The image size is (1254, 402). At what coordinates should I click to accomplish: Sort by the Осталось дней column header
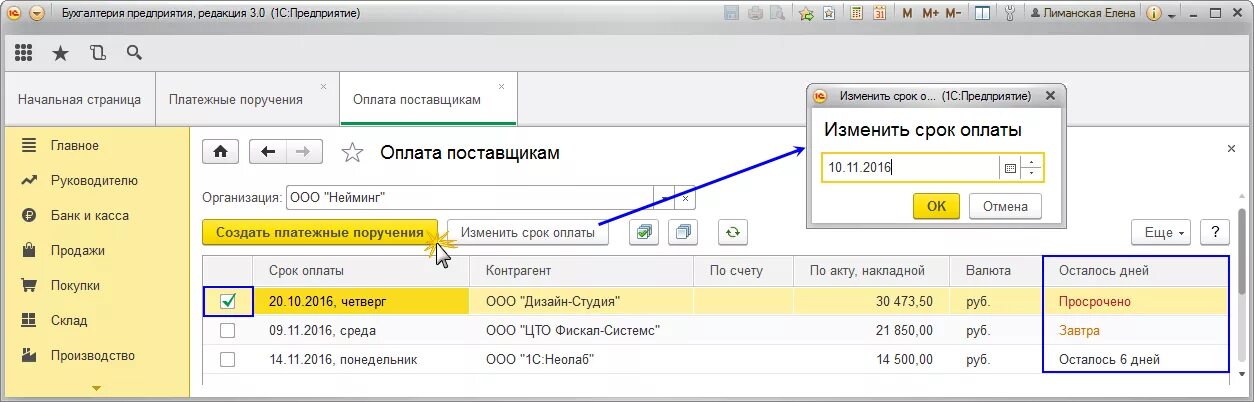[1136, 270]
